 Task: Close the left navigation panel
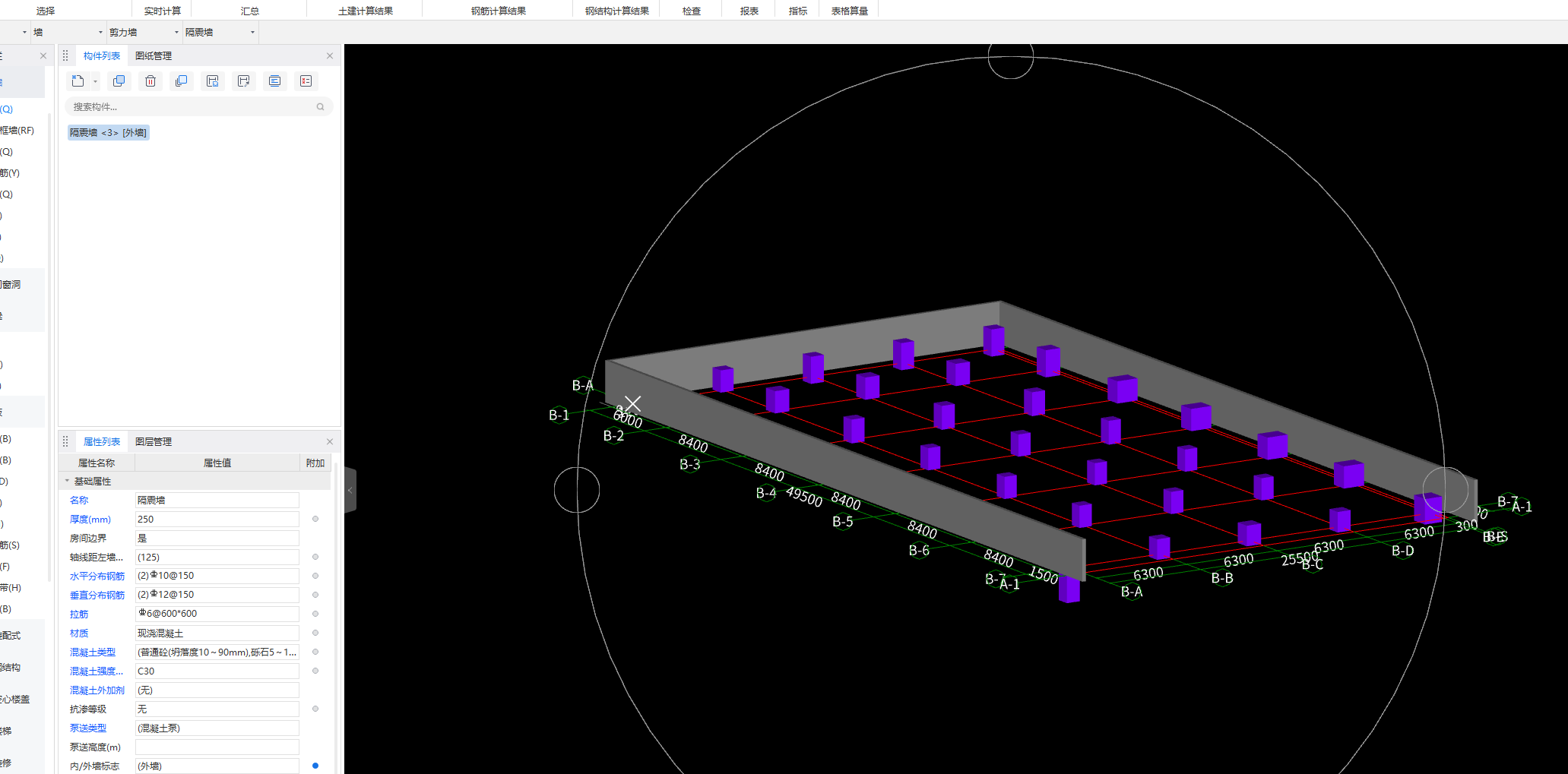(x=43, y=55)
